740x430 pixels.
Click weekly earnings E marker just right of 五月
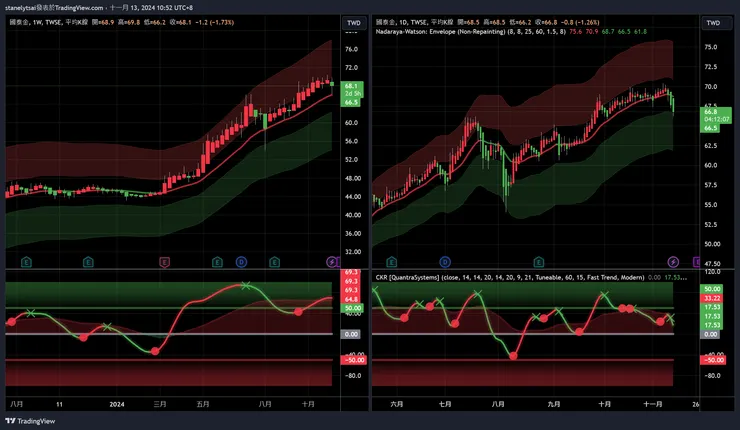(x=217, y=262)
